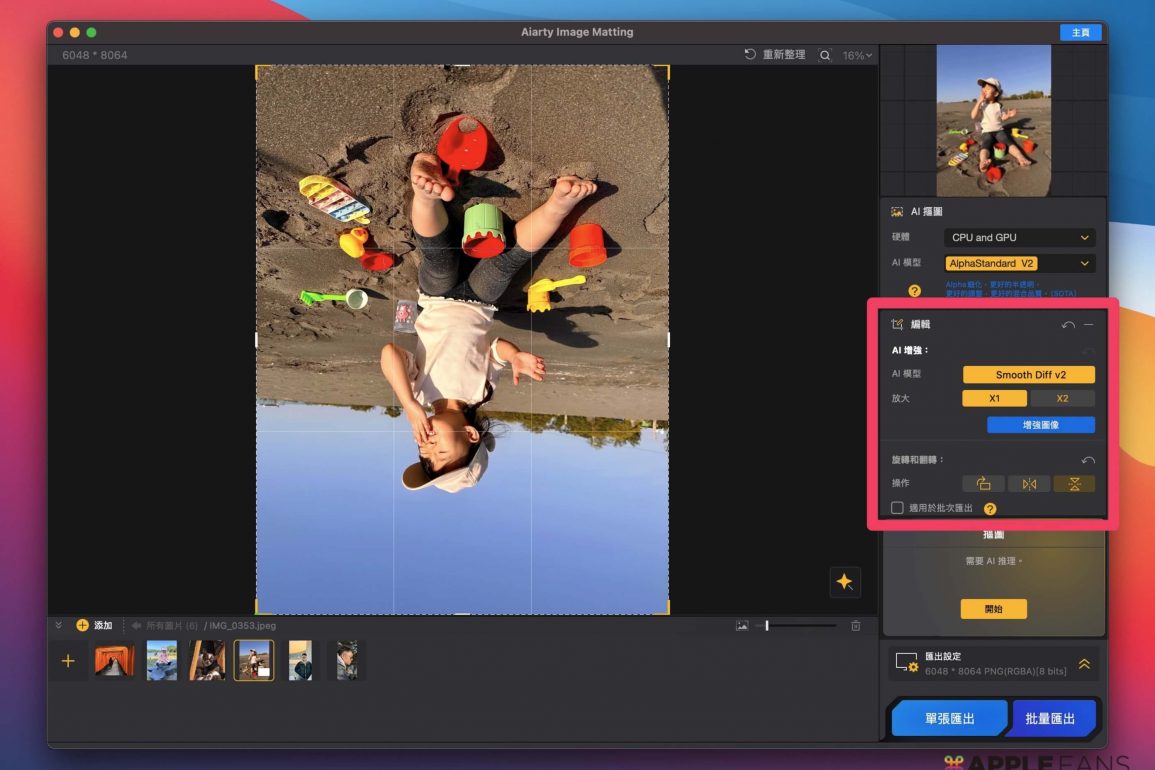The height and width of the screenshot is (770, 1155).
Task: Collapse the 編輯 panel with minus icon
Action: pyautogui.click(x=1089, y=325)
